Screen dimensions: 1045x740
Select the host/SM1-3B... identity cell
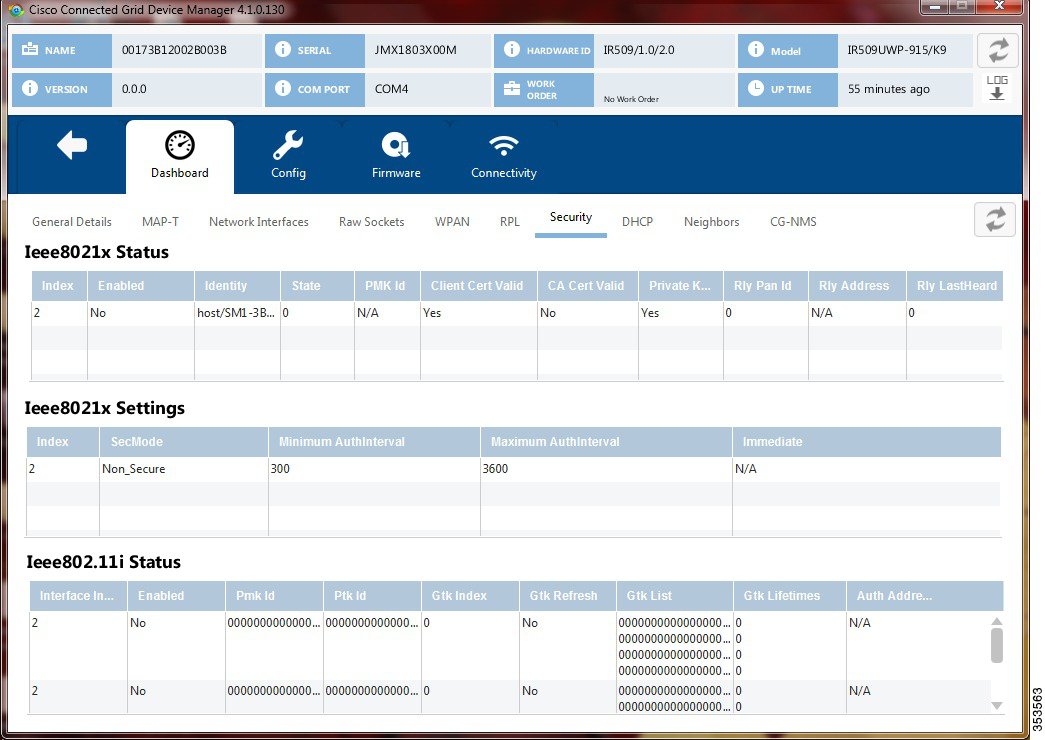point(237,313)
